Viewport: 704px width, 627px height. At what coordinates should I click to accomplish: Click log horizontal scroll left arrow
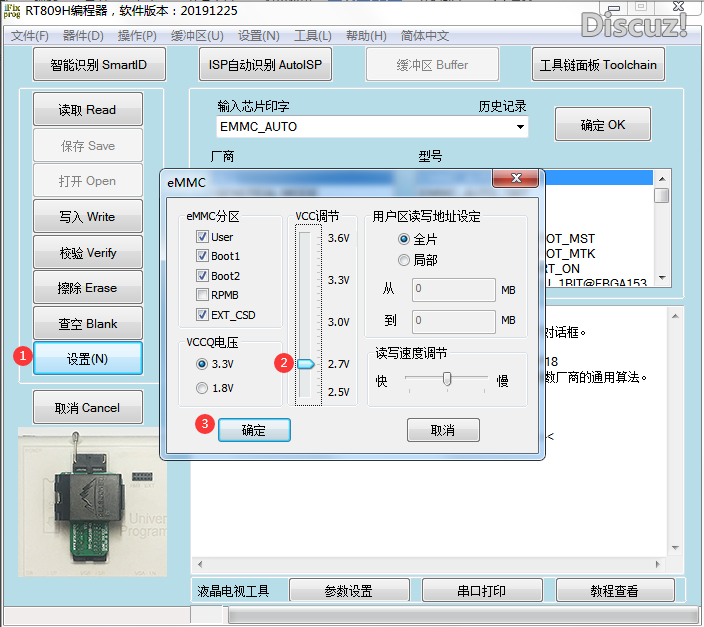[200, 564]
